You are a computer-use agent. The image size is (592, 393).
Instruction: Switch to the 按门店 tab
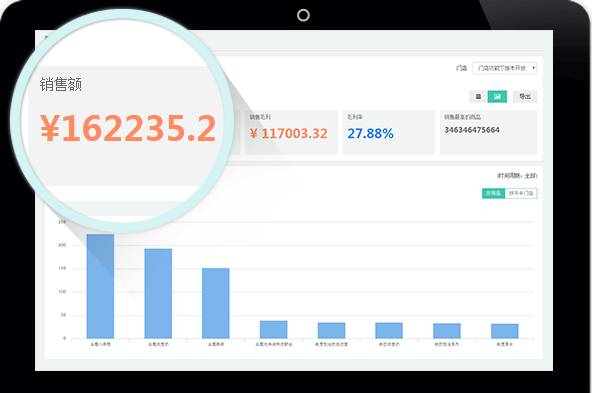pyautogui.click(x=521, y=193)
